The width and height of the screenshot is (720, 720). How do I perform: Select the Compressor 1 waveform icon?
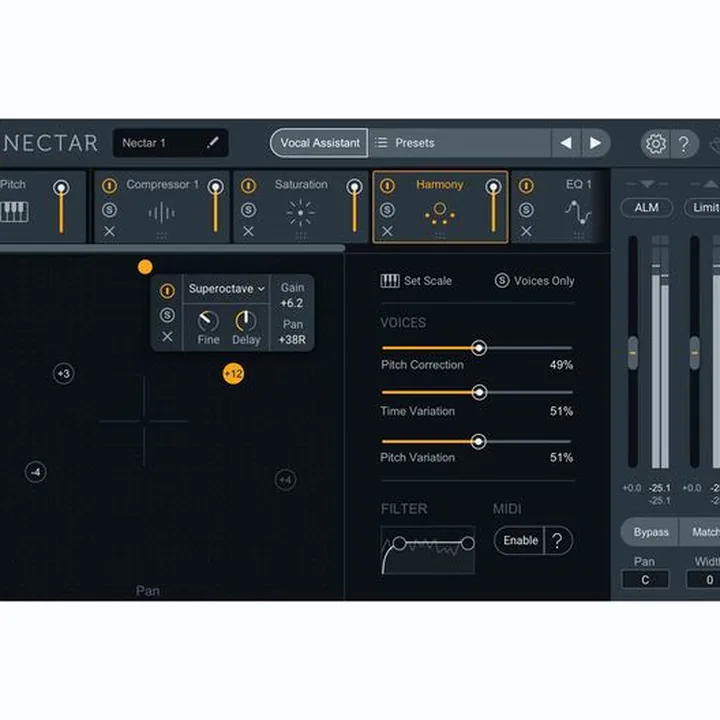point(161,213)
